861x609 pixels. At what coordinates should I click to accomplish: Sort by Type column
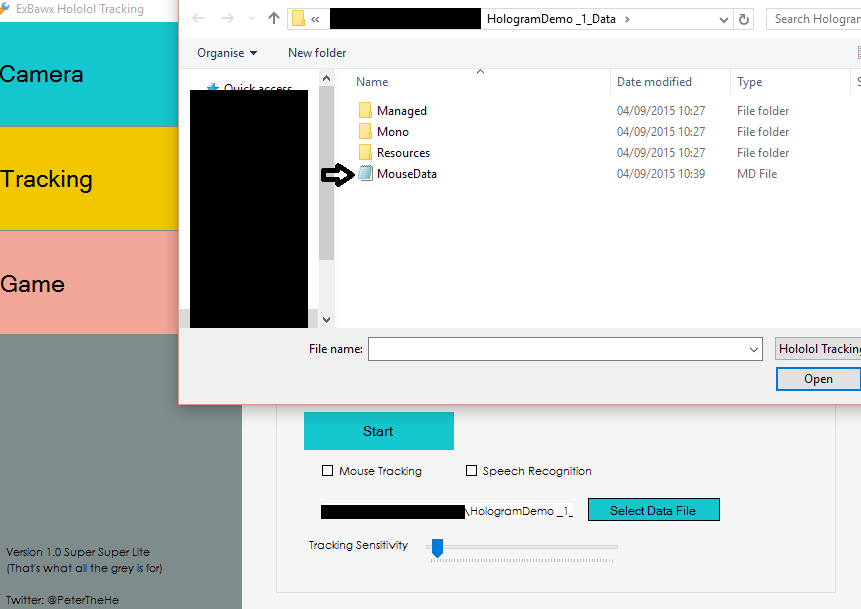click(x=749, y=82)
